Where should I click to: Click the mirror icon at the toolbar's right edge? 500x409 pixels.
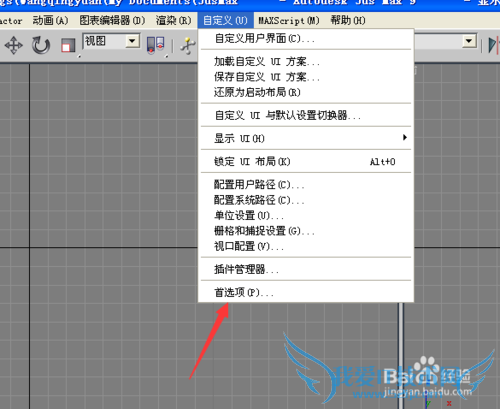point(494,45)
